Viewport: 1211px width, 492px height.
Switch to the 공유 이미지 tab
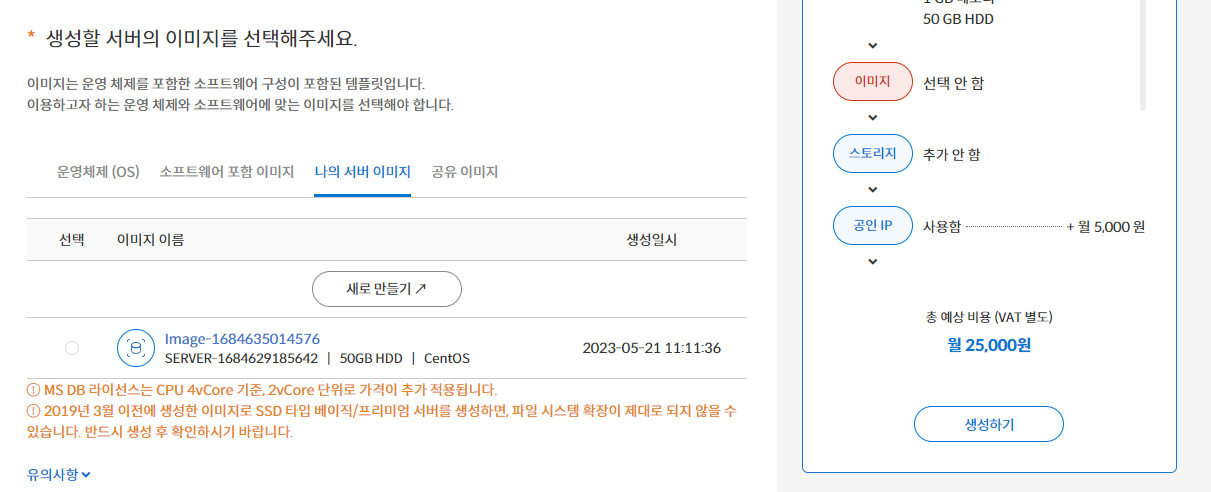coord(465,172)
